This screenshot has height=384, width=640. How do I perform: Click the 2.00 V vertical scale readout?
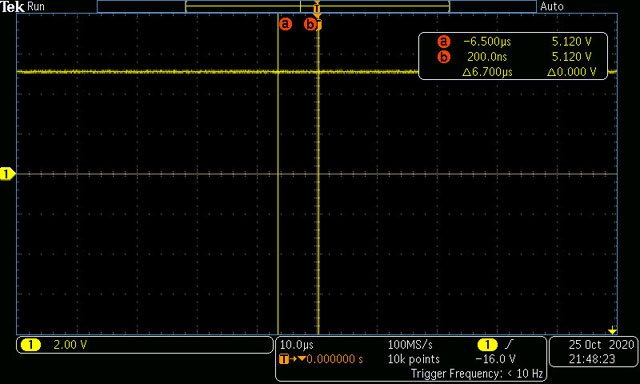70,345
